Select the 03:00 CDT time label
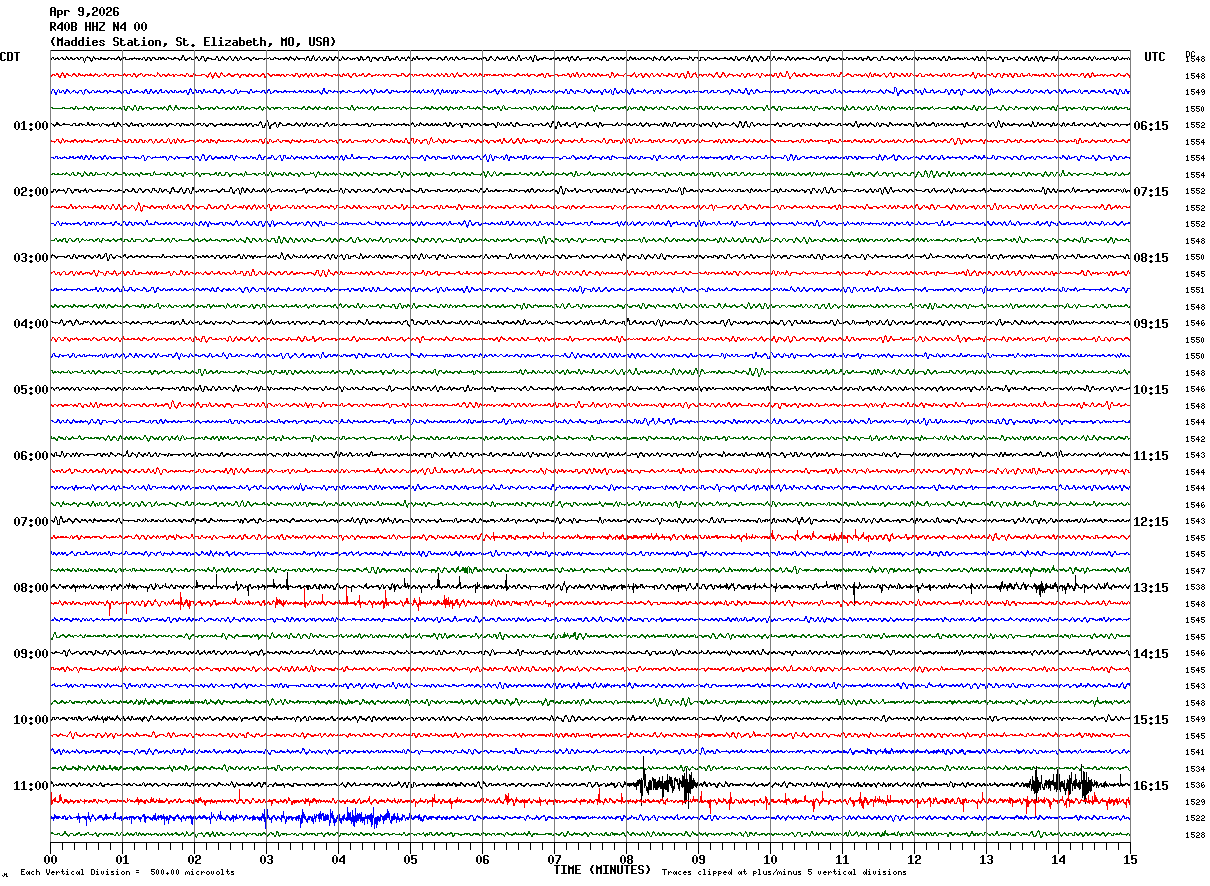 pos(31,258)
